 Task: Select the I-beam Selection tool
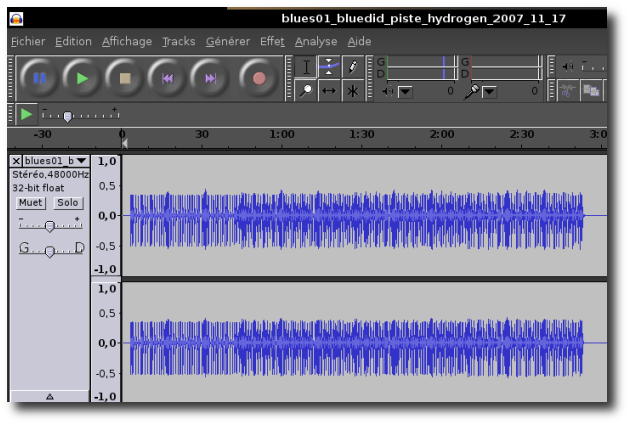(307, 67)
